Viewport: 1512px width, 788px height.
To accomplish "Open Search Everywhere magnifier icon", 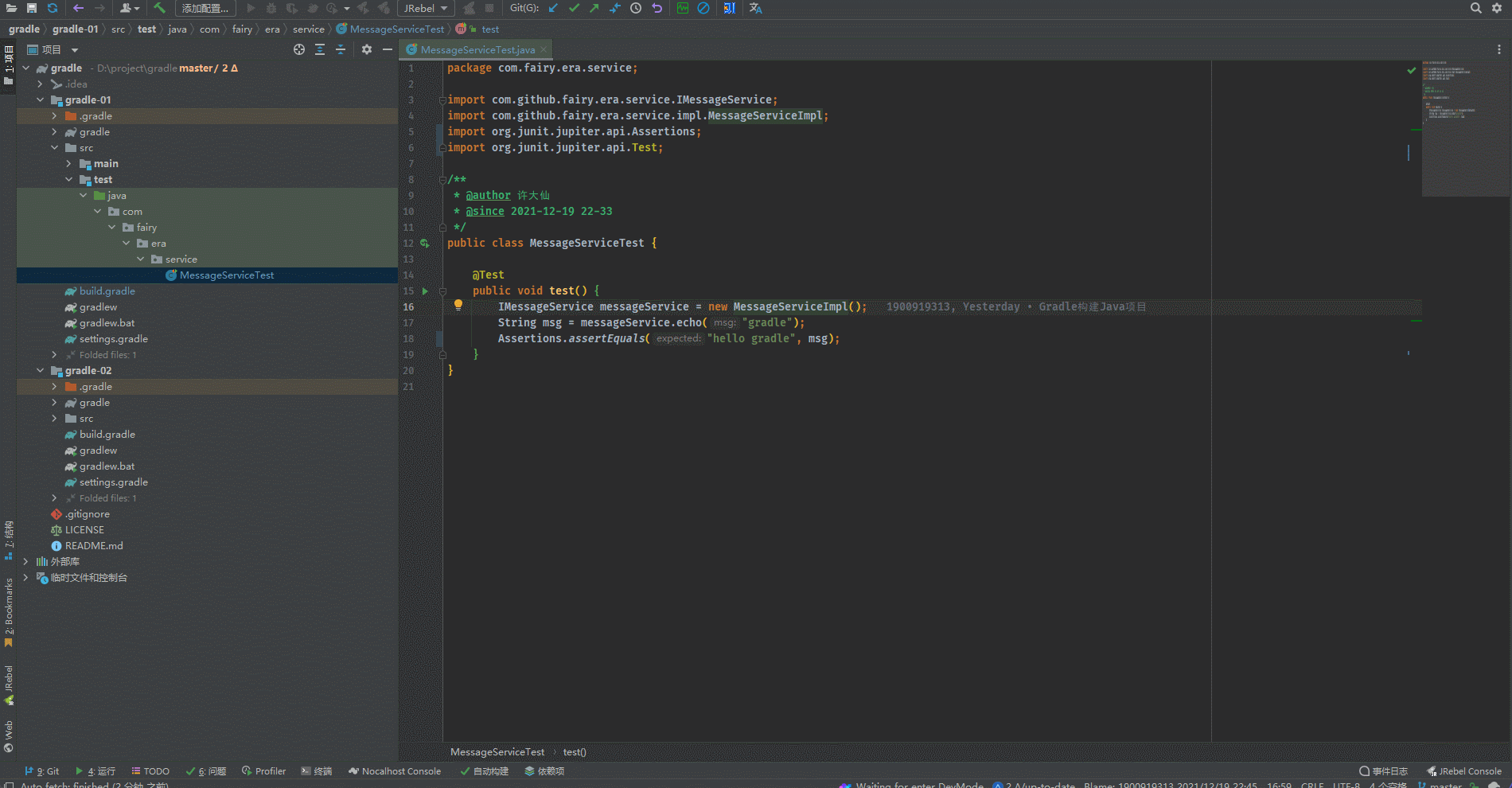I will click(x=1475, y=8).
